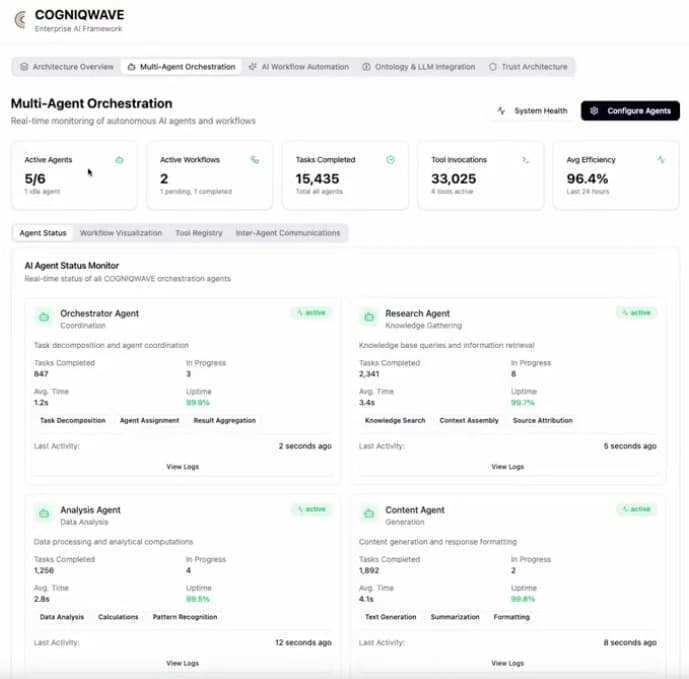Click the System Health pulse icon
This screenshot has height=679, width=689.
point(501,111)
